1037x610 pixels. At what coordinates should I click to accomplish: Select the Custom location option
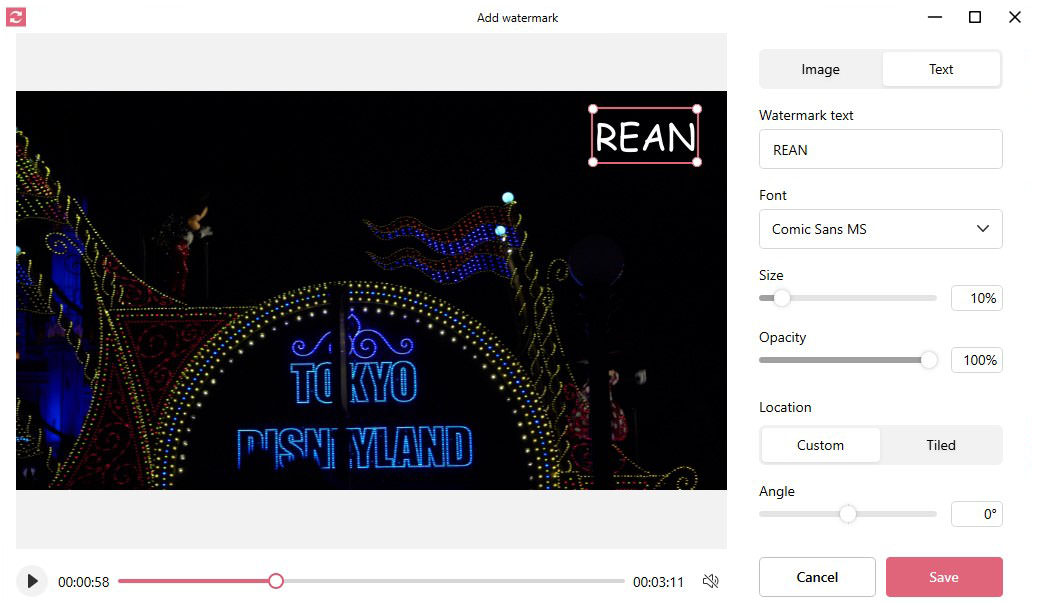(x=820, y=445)
